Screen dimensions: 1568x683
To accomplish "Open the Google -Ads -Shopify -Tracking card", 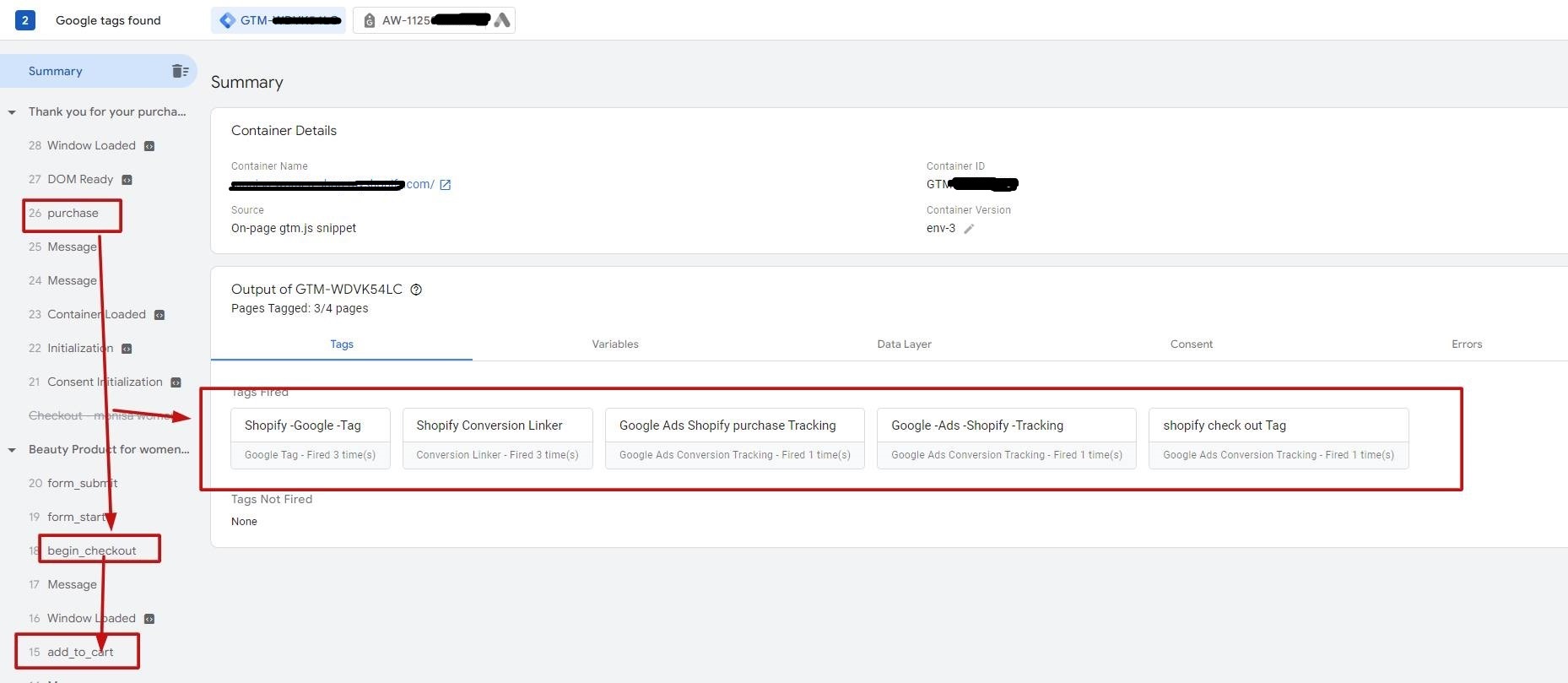I will click(x=1007, y=439).
